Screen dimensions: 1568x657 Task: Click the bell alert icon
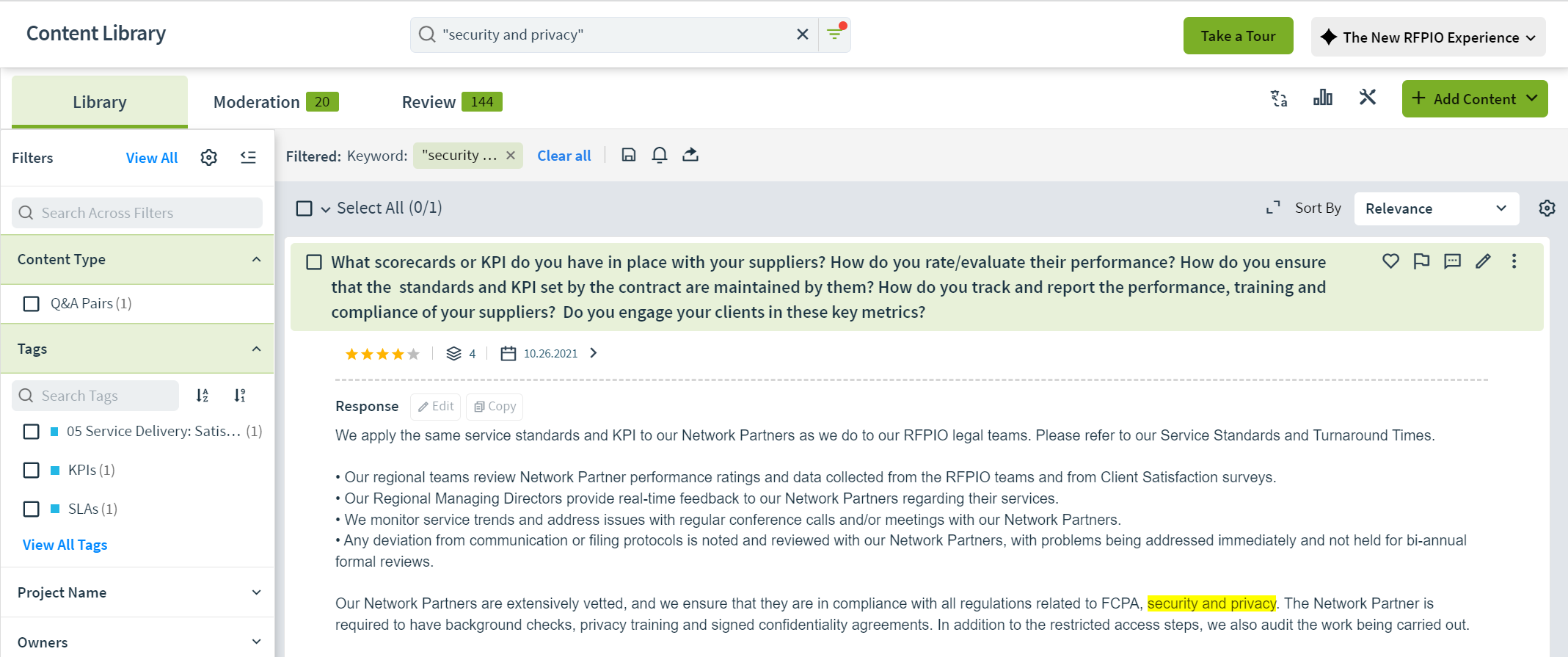660,155
